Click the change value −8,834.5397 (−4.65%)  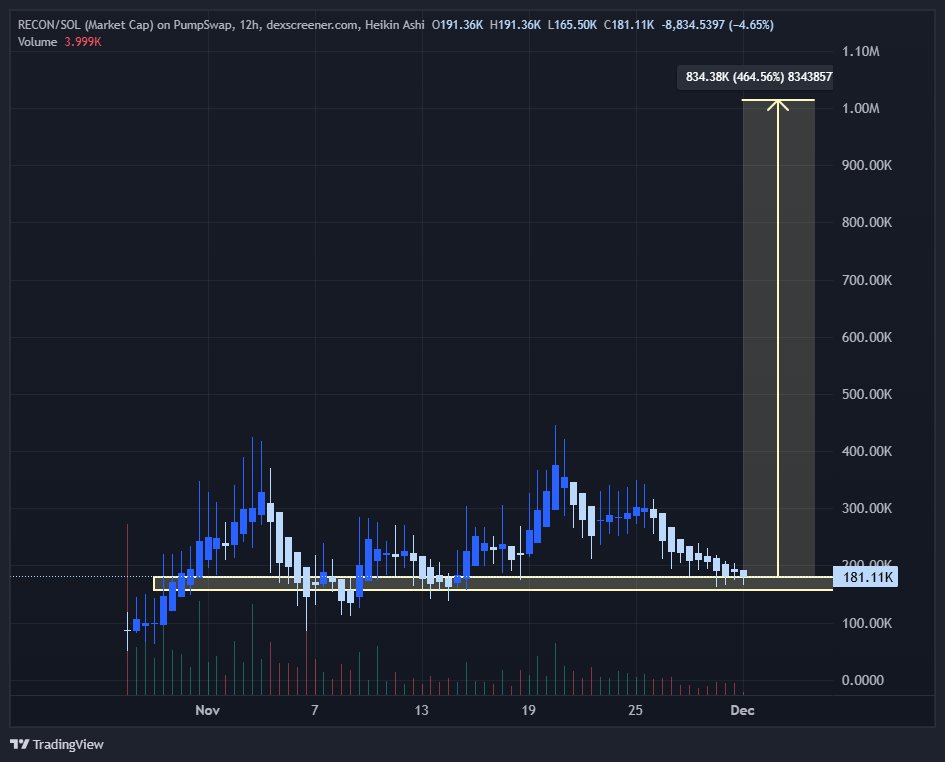pyautogui.click(x=717, y=25)
